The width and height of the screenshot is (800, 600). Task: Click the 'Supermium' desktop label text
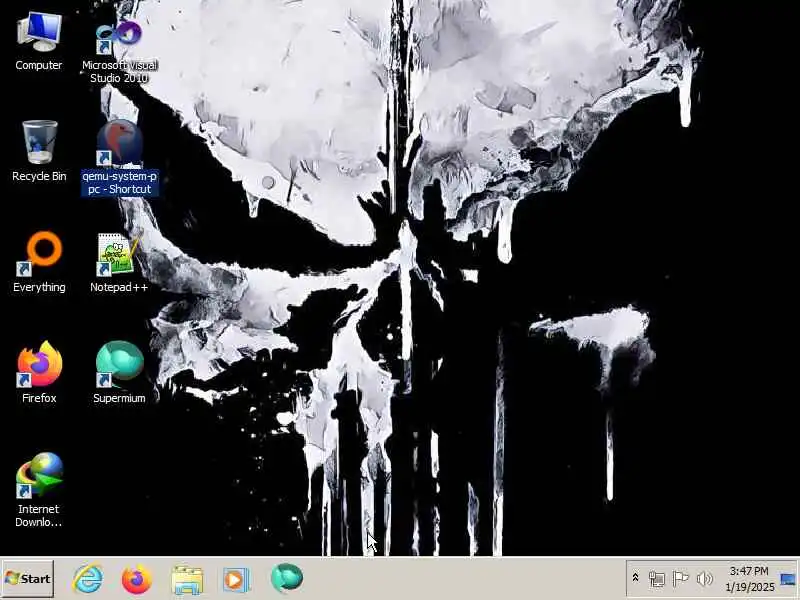(x=119, y=398)
